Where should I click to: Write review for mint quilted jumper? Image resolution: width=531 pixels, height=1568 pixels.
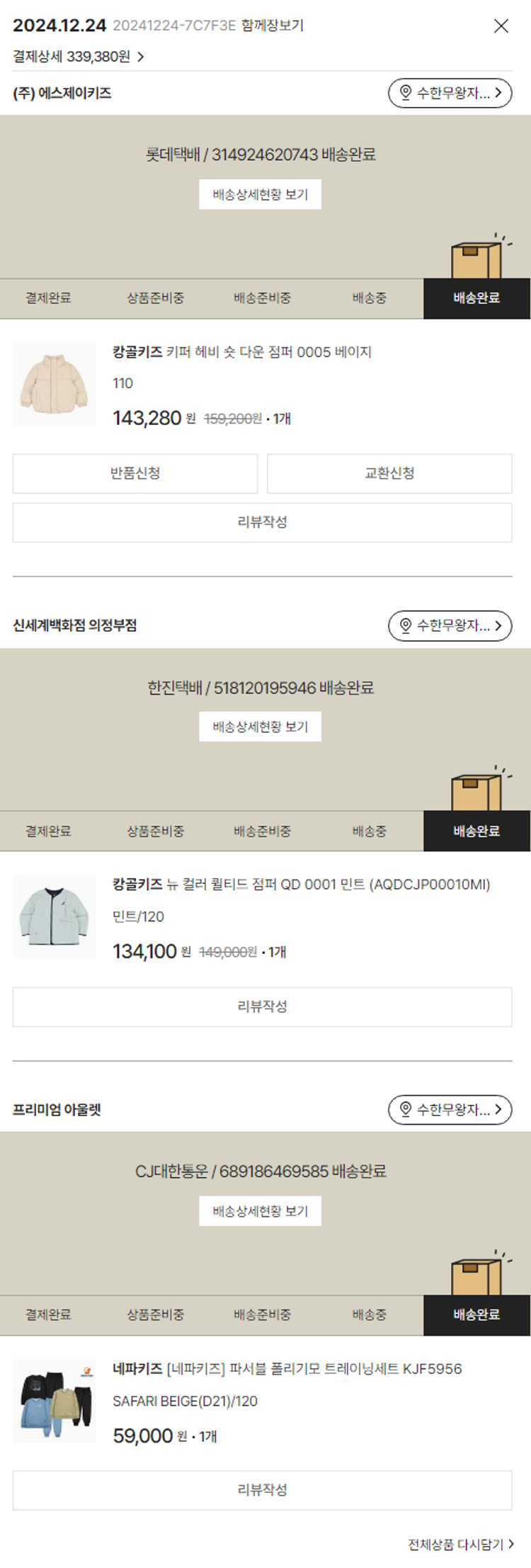(x=262, y=1006)
